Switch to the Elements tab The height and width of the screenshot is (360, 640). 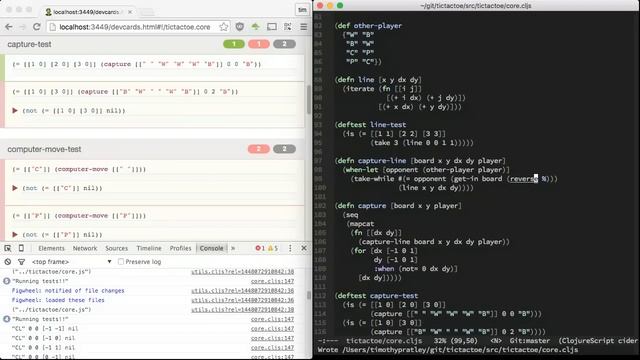coord(51,248)
